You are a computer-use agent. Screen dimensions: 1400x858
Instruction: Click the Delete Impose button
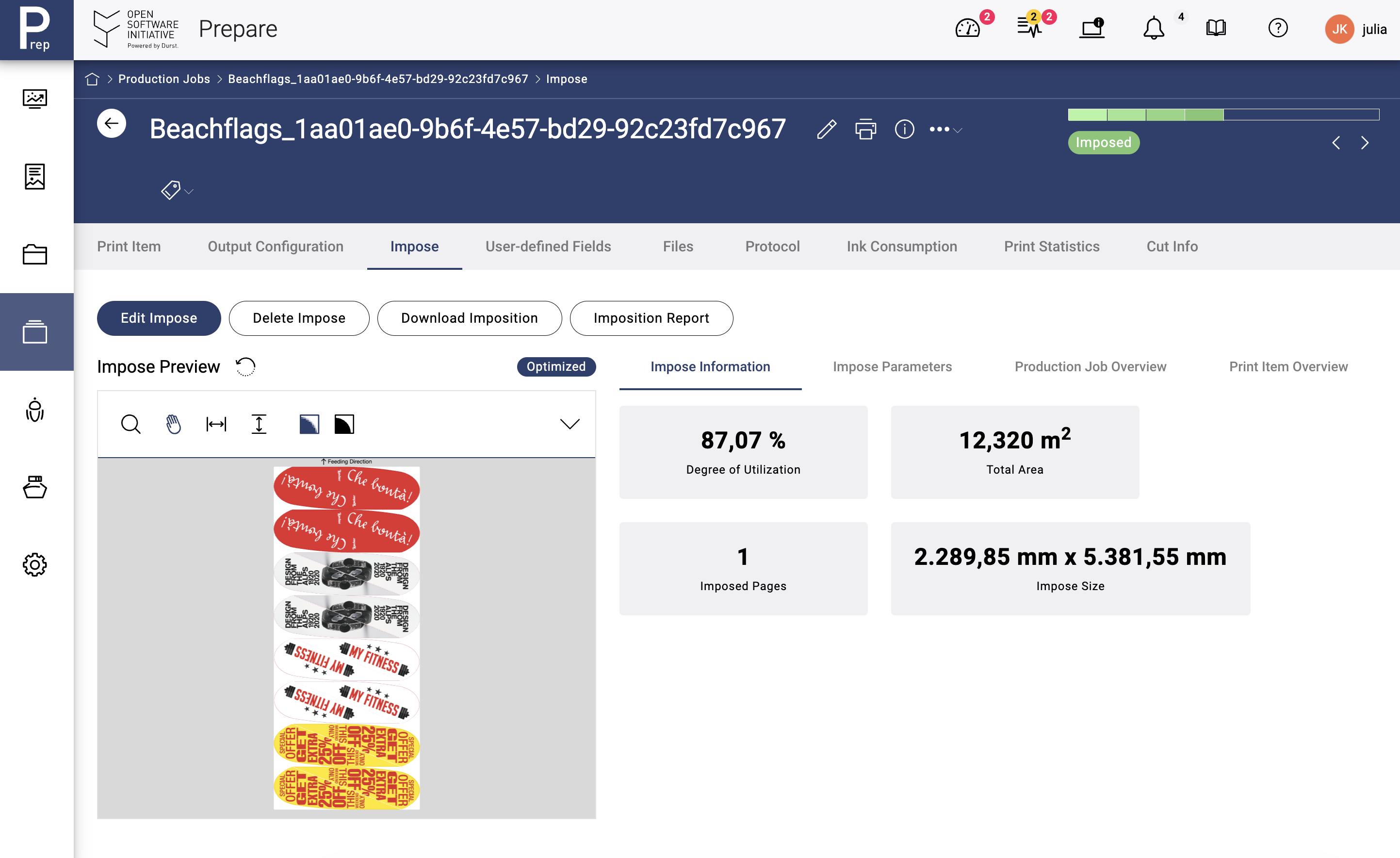(x=299, y=318)
